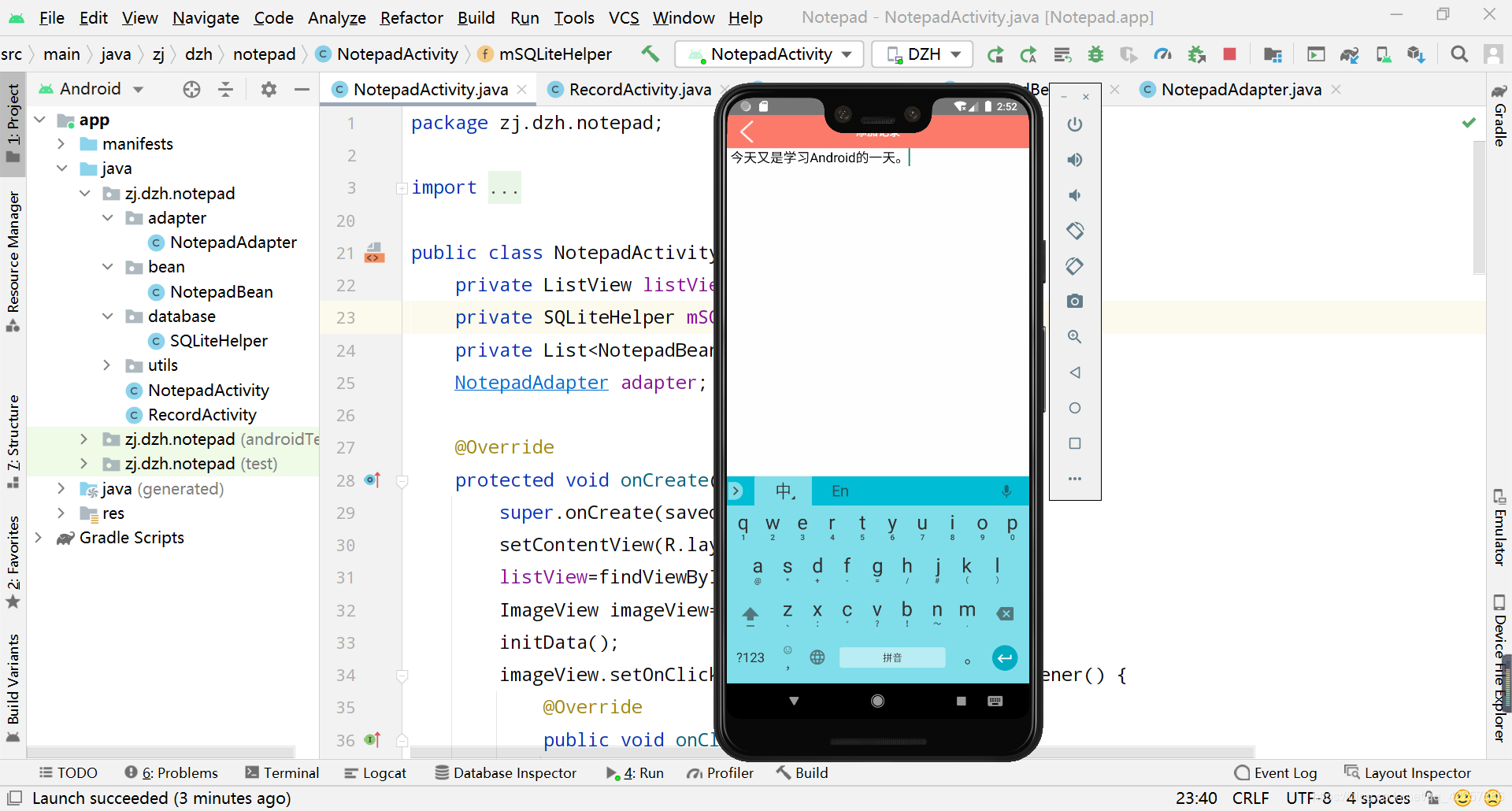Open the NotepadActivity run configuration dropdown
This screenshot has width=1512, height=811.
pyautogui.click(x=769, y=54)
